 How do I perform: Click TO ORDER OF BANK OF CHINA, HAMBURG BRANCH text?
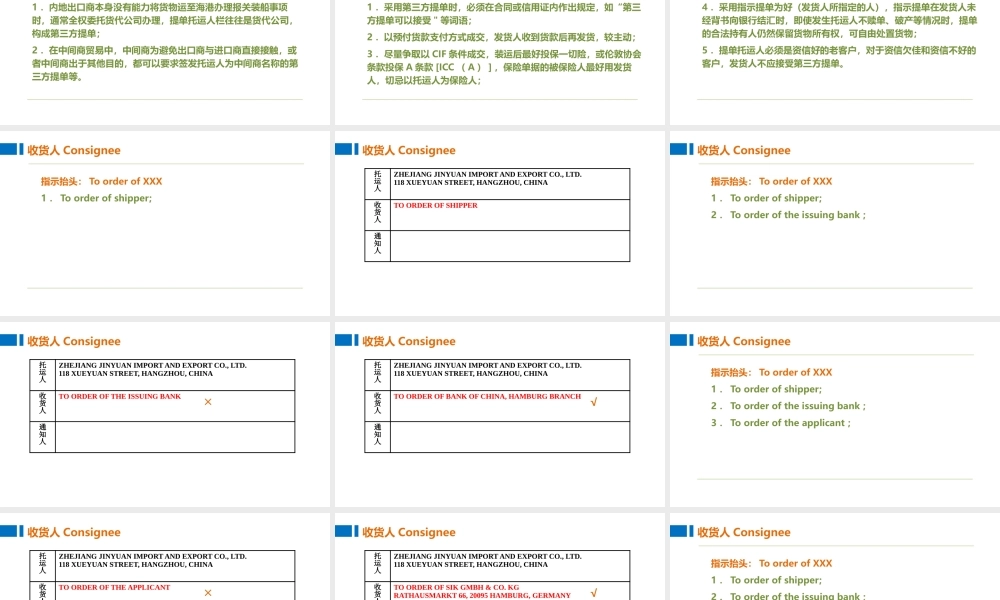click(487, 396)
